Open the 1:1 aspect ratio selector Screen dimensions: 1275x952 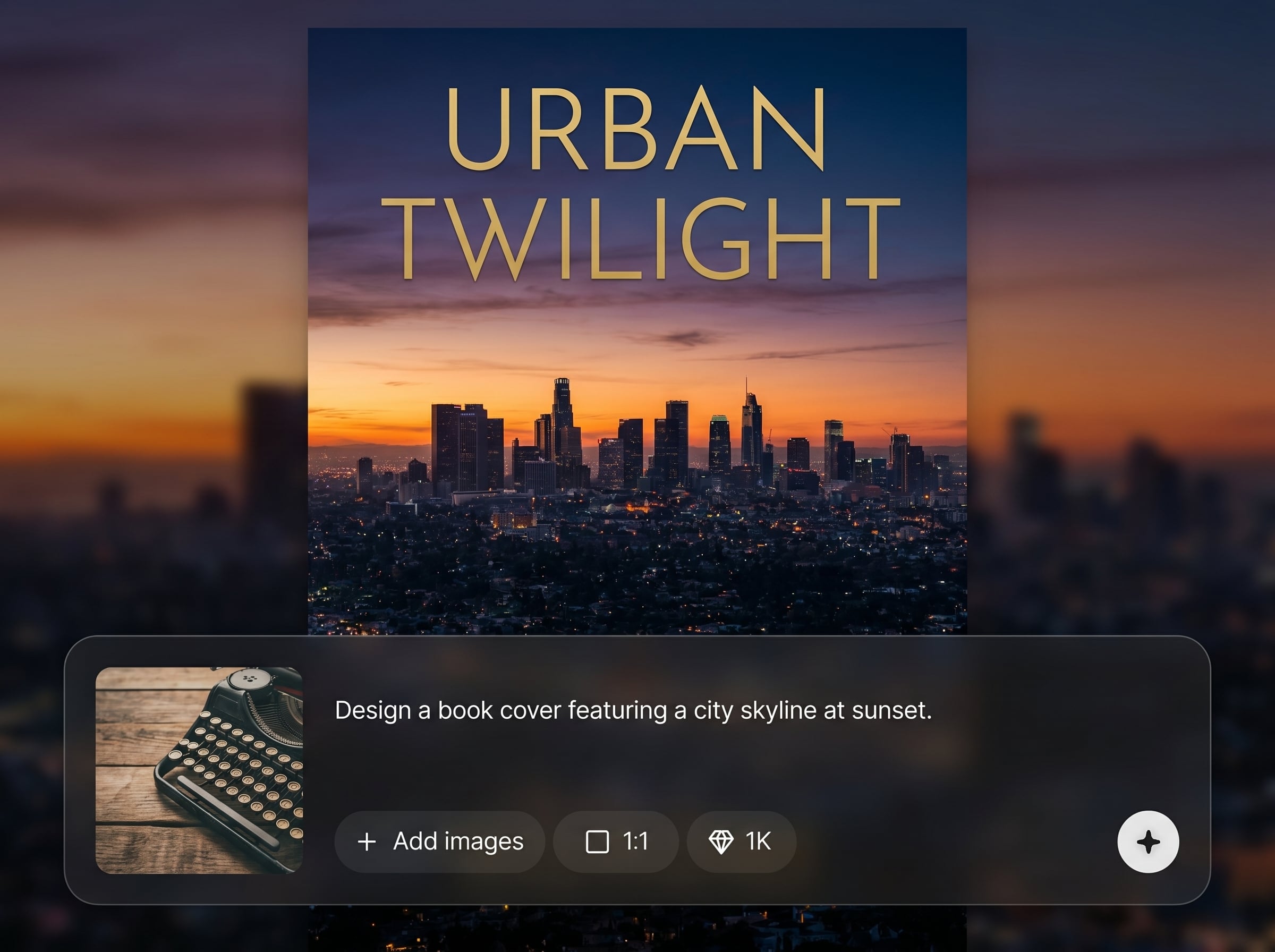click(616, 841)
